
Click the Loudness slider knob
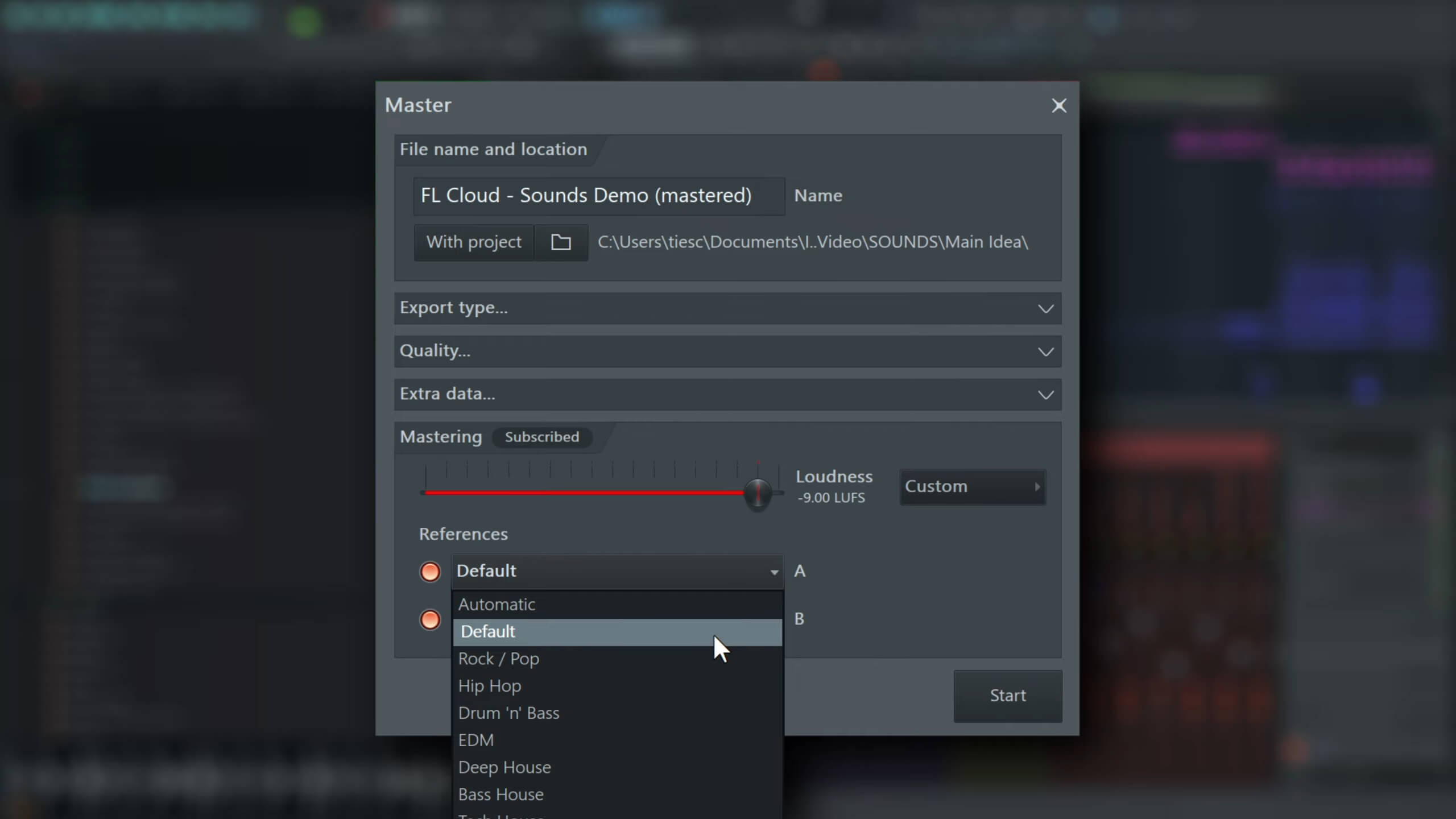click(758, 493)
